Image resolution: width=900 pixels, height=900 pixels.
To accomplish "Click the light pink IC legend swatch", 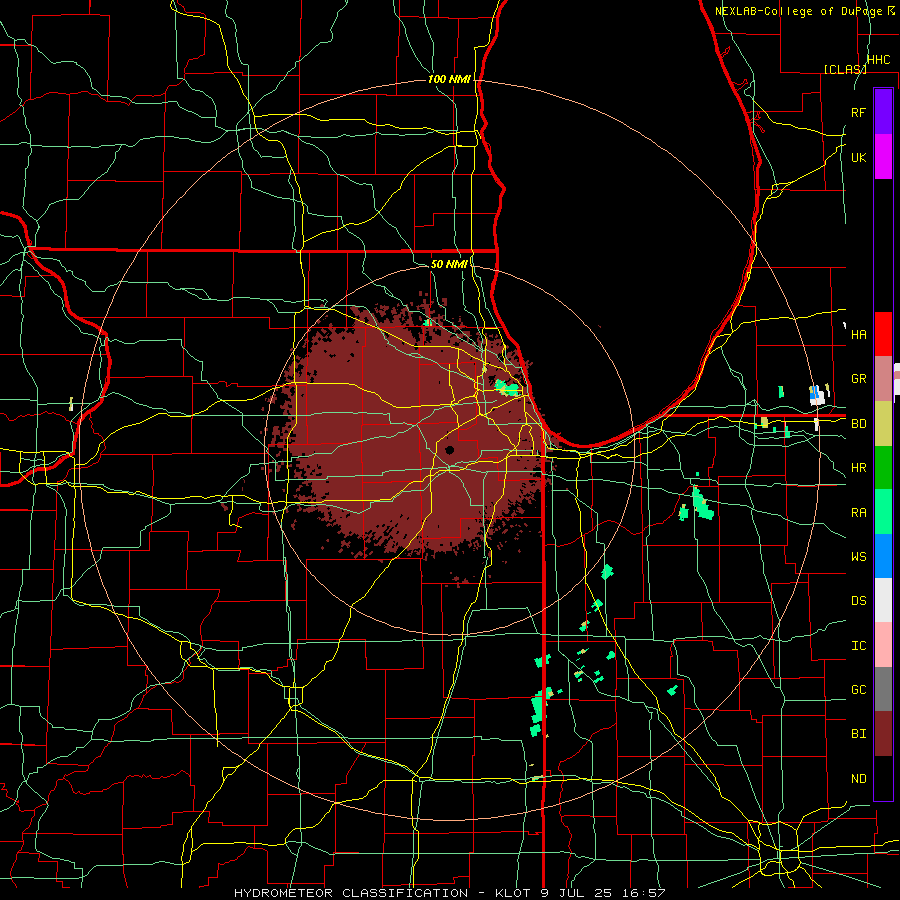I will point(883,645).
